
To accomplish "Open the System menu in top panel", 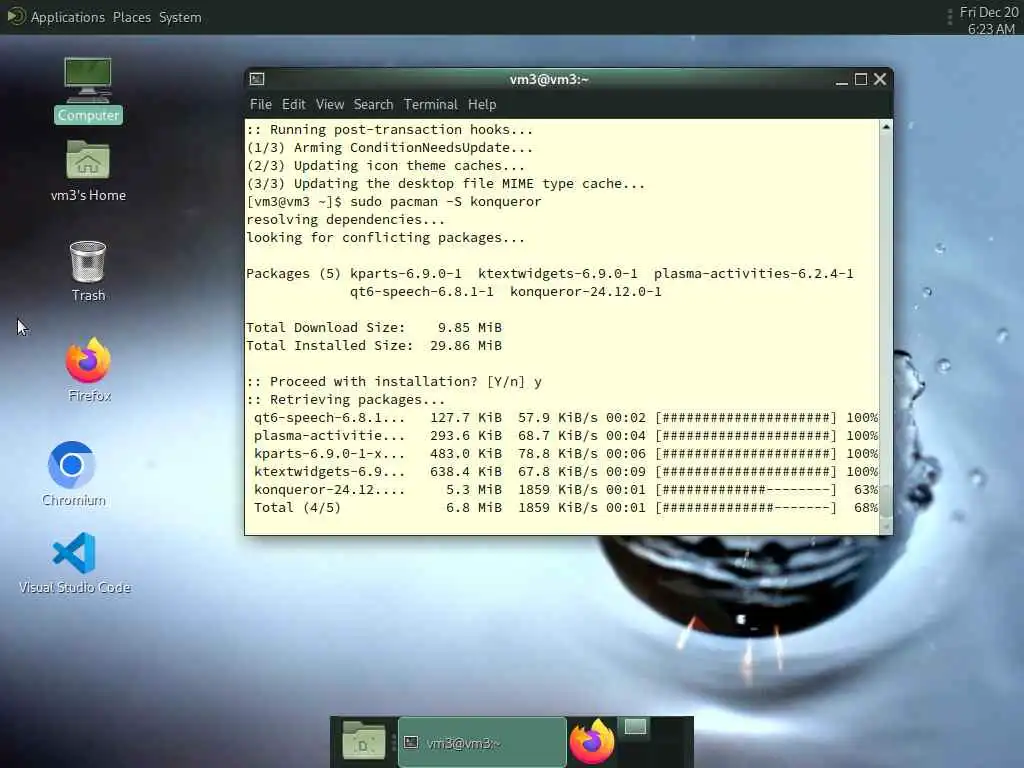I will tap(180, 17).
